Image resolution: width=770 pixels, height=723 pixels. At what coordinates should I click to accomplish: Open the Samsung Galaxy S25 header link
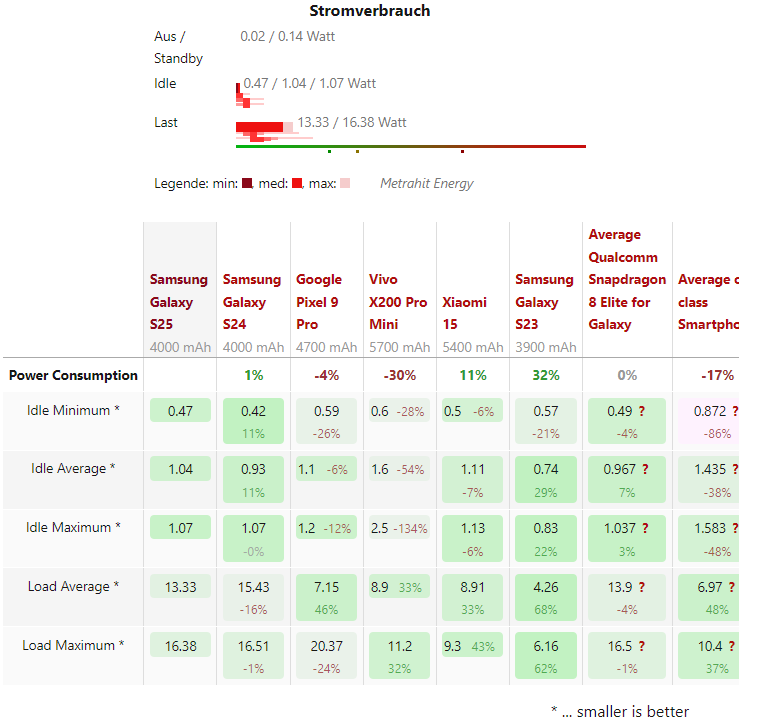(x=179, y=302)
